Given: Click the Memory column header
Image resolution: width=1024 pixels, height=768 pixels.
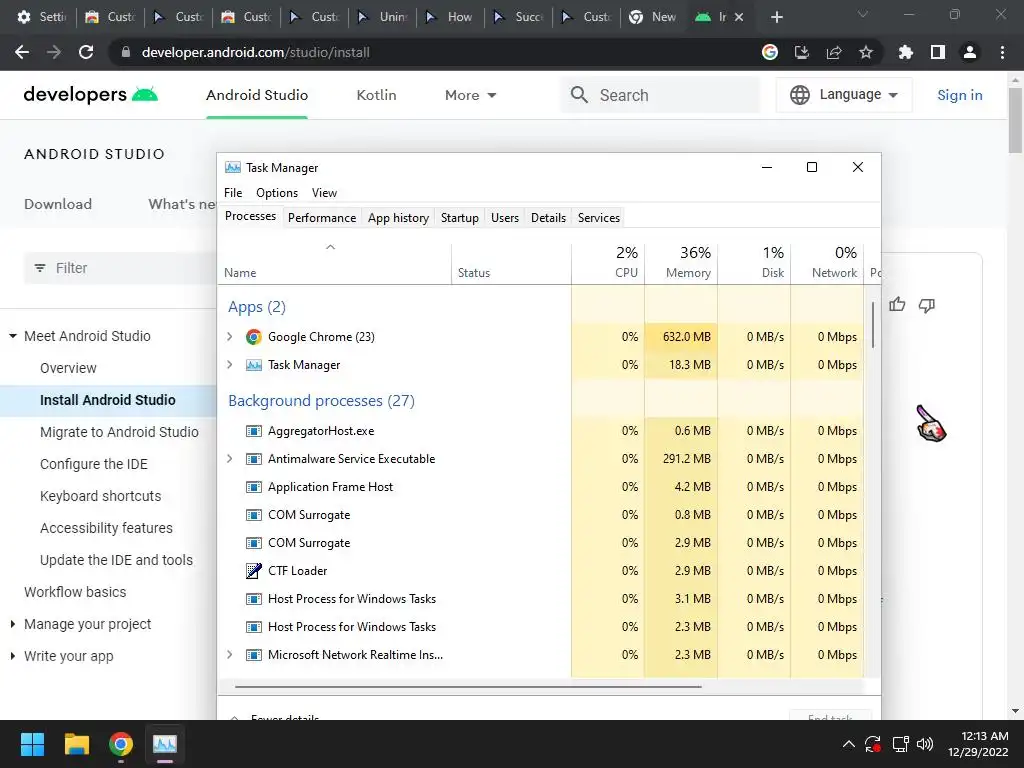Looking at the screenshot, I should (x=680, y=263).
